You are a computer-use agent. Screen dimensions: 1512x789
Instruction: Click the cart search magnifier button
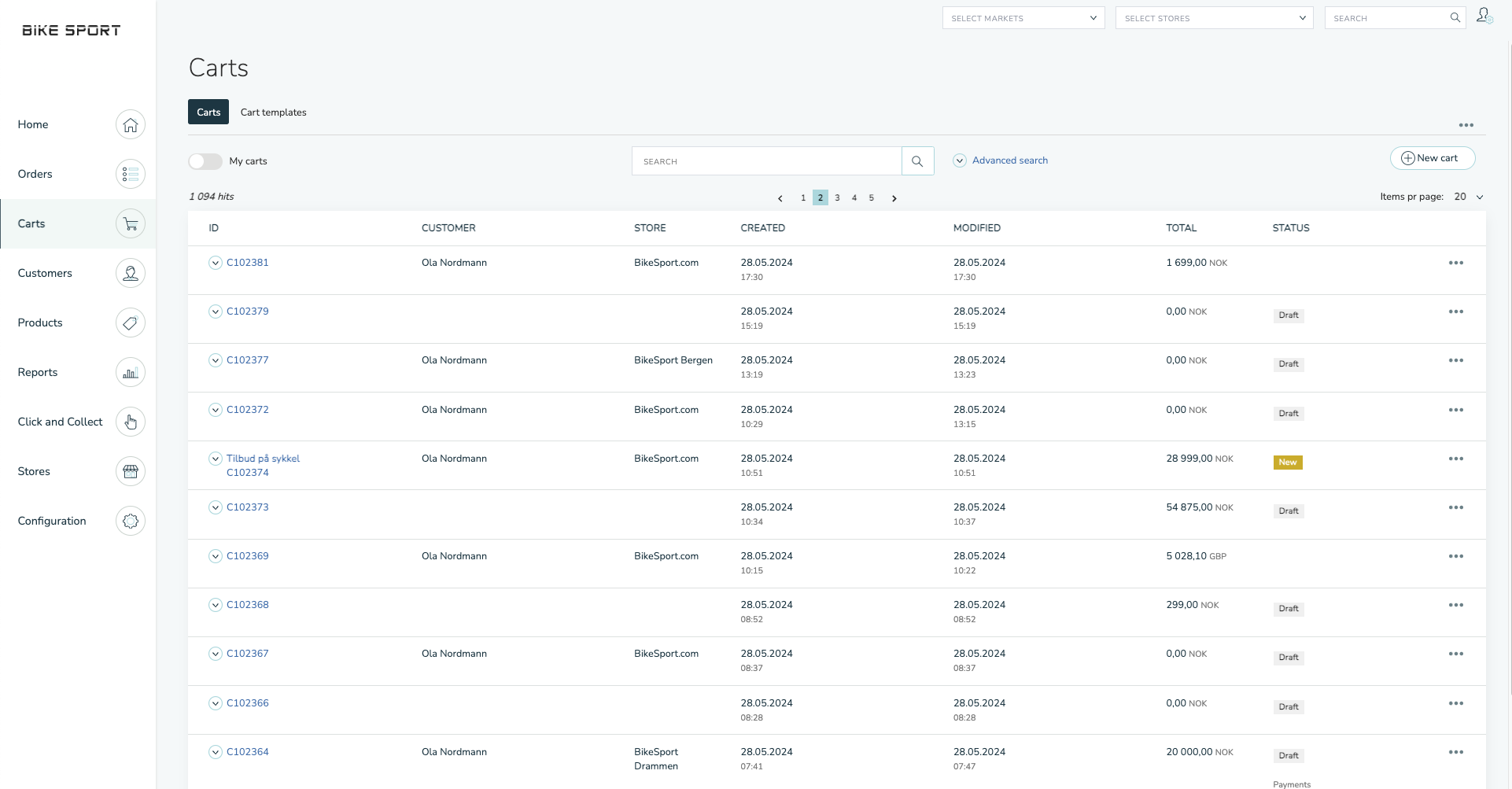click(917, 160)
